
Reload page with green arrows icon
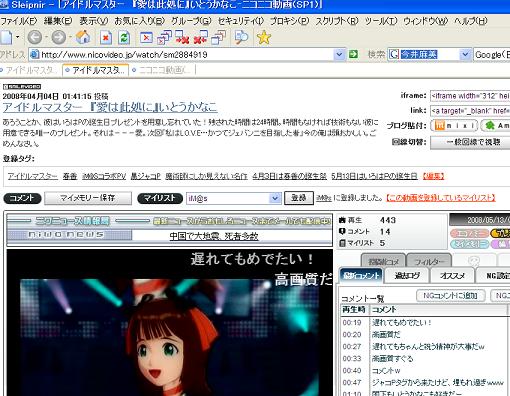(x=124, y=38)
